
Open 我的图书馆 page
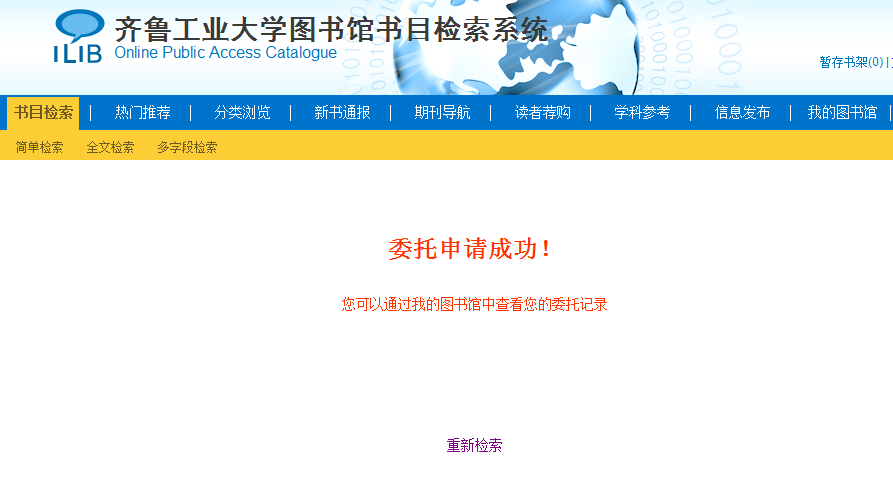(842, 113)
